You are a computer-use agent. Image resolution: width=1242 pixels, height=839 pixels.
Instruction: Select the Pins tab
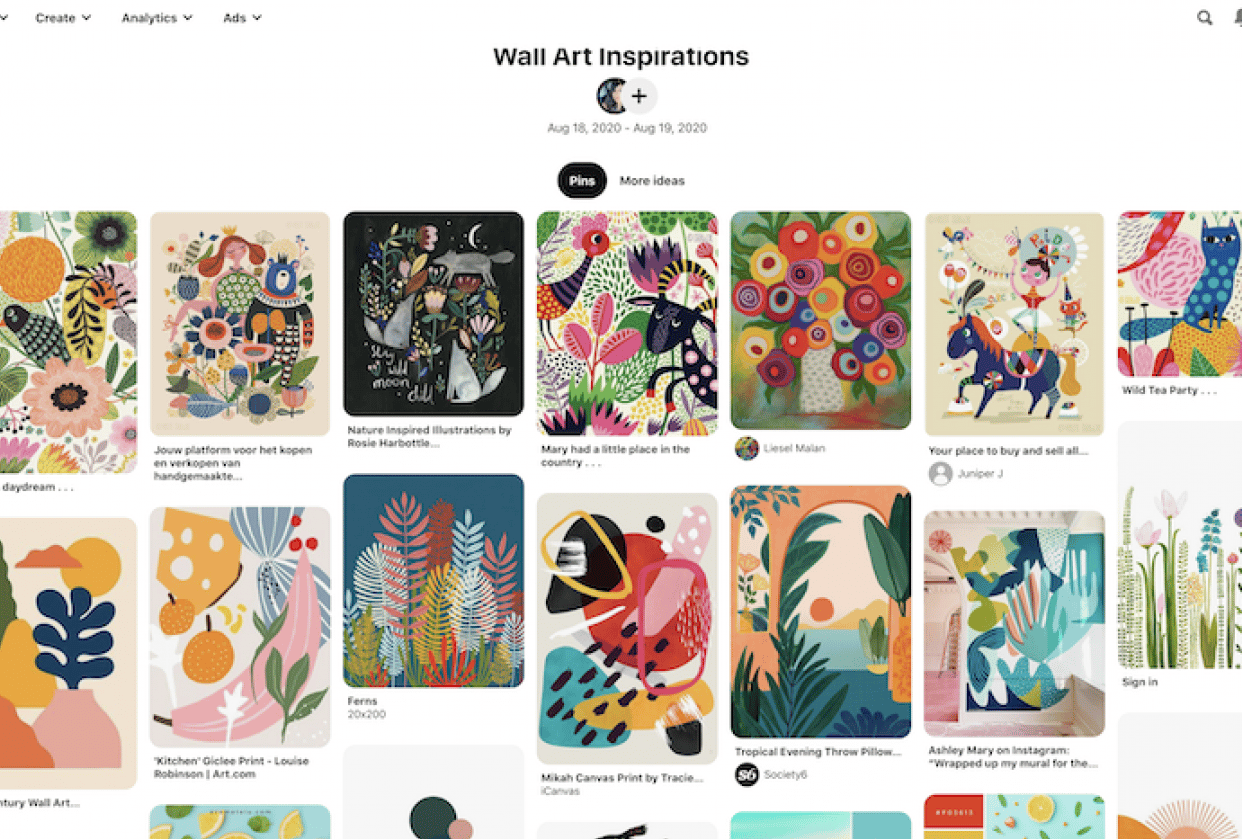(582, 181)
